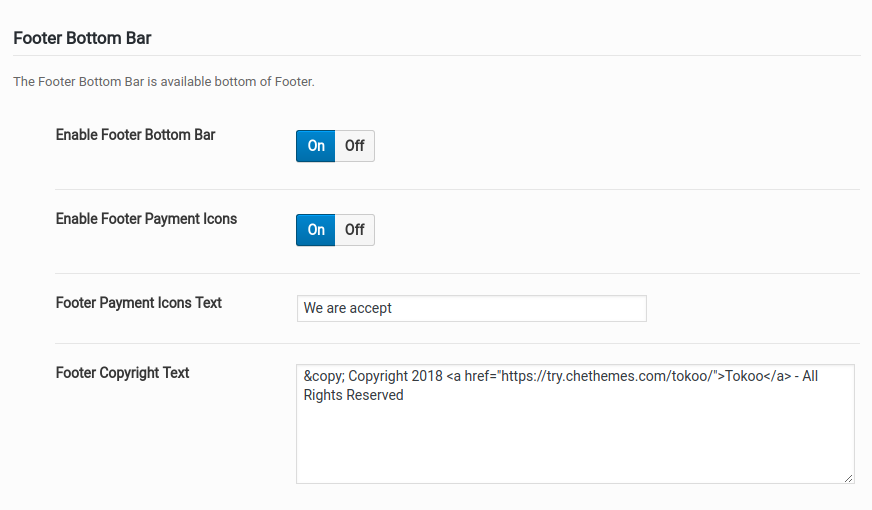Turn Off the Footer Bottom Bar
The image size is (872, 510).
(355, 146)
